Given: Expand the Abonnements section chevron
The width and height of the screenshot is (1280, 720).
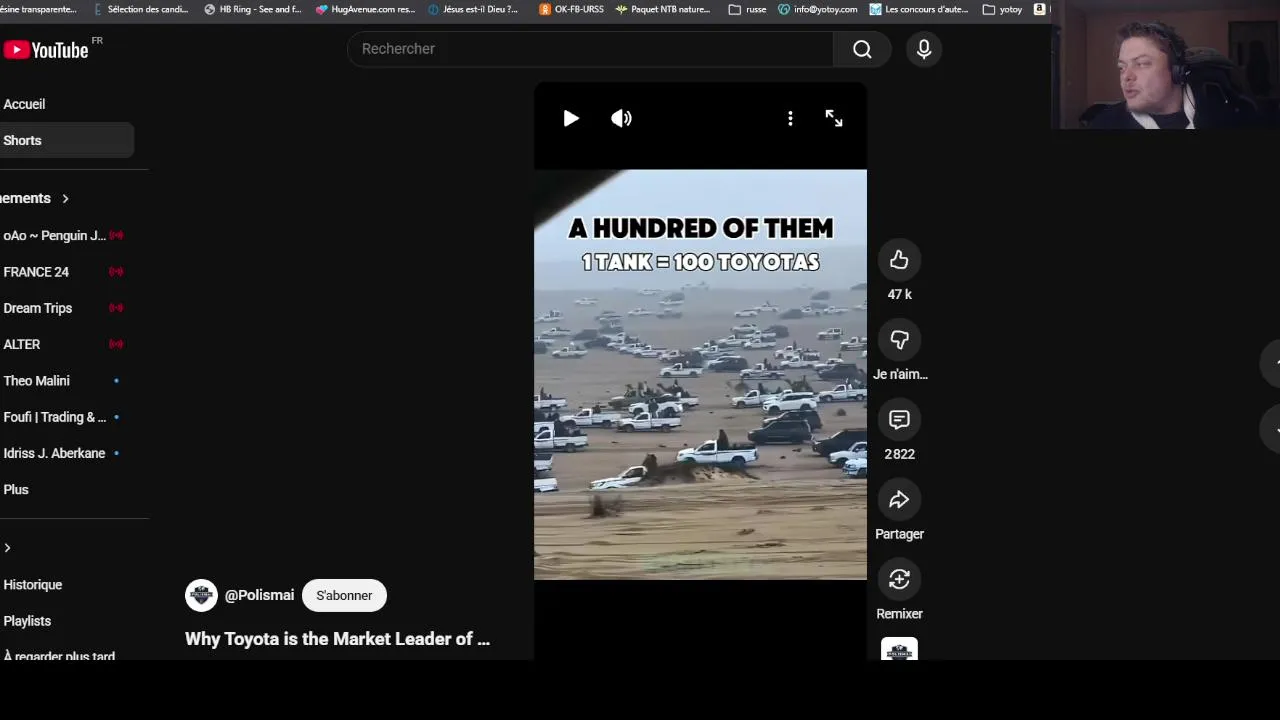Looking at the screenshot, I should pyautogui.click(x=65, y=199).
